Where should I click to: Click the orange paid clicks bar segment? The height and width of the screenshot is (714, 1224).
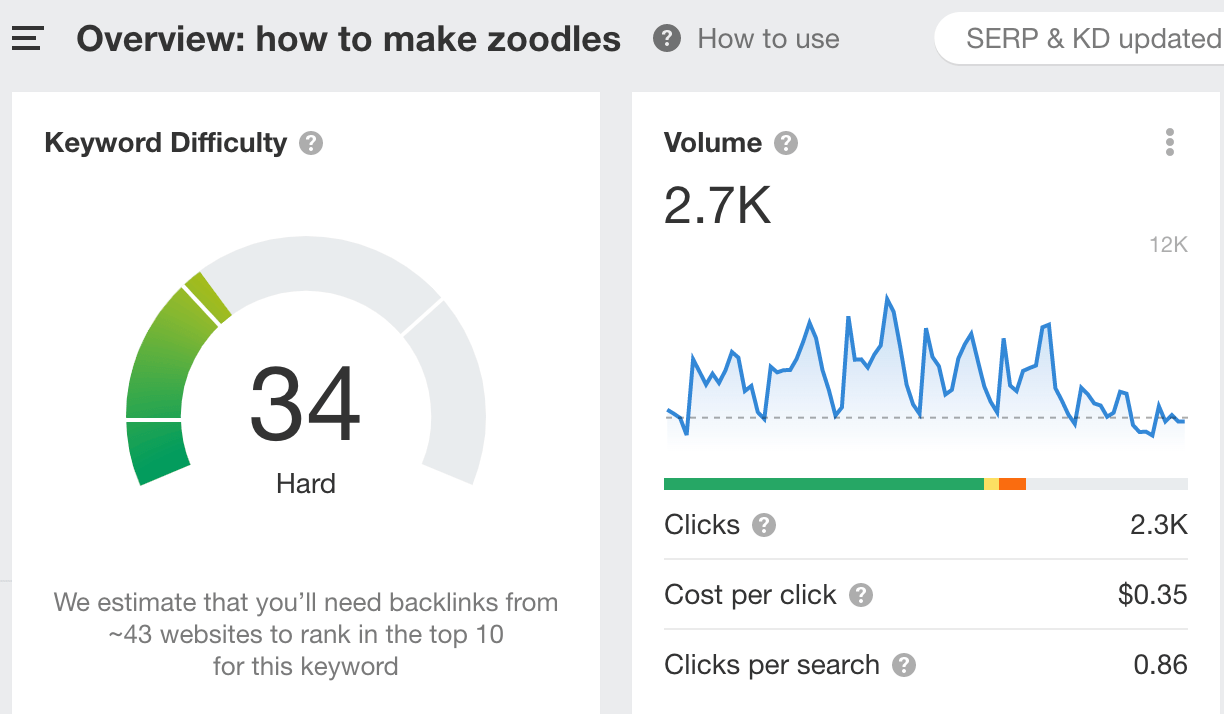1012,483
